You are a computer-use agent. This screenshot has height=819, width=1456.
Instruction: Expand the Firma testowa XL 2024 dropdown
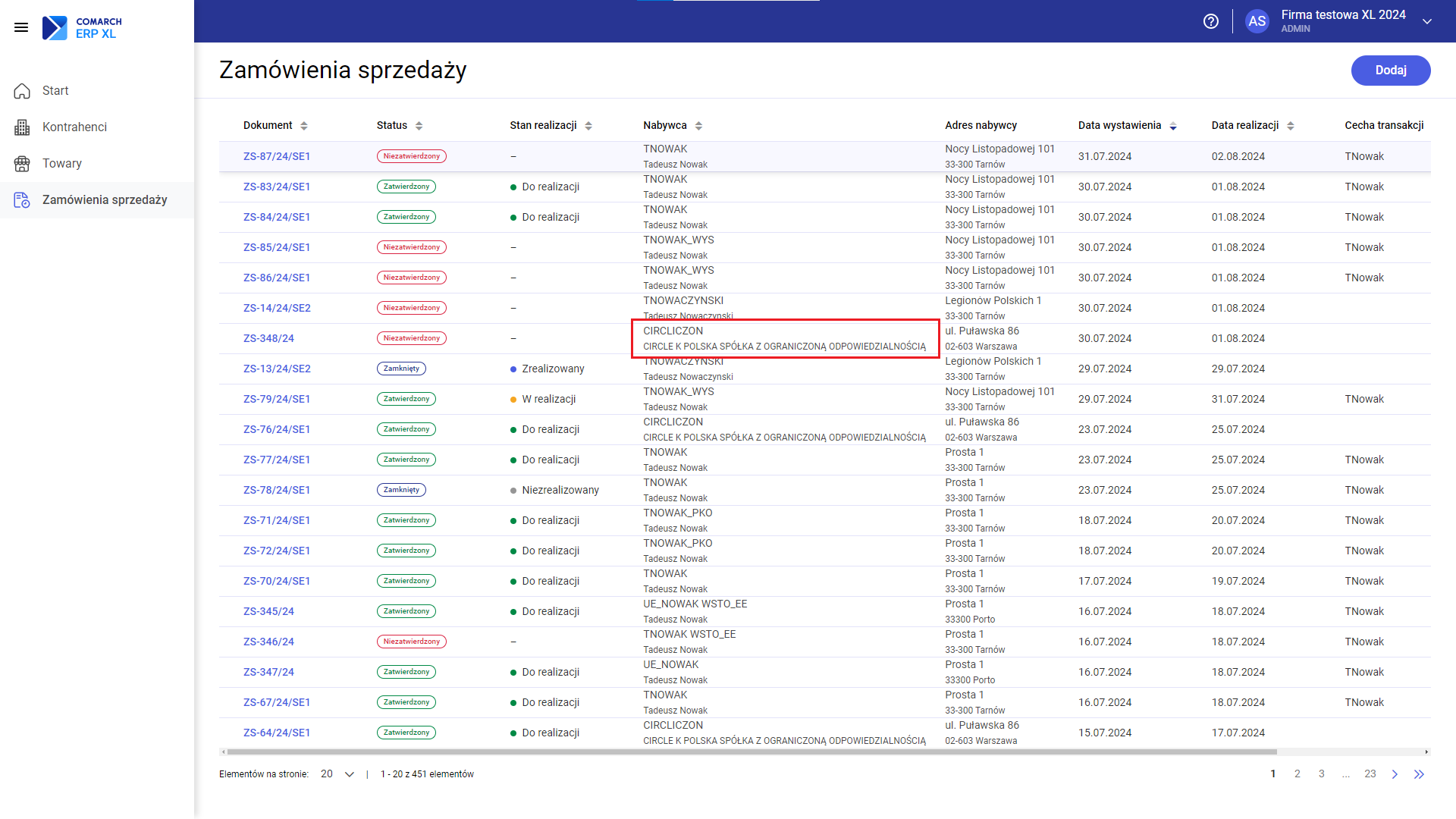coord(1427,21)
